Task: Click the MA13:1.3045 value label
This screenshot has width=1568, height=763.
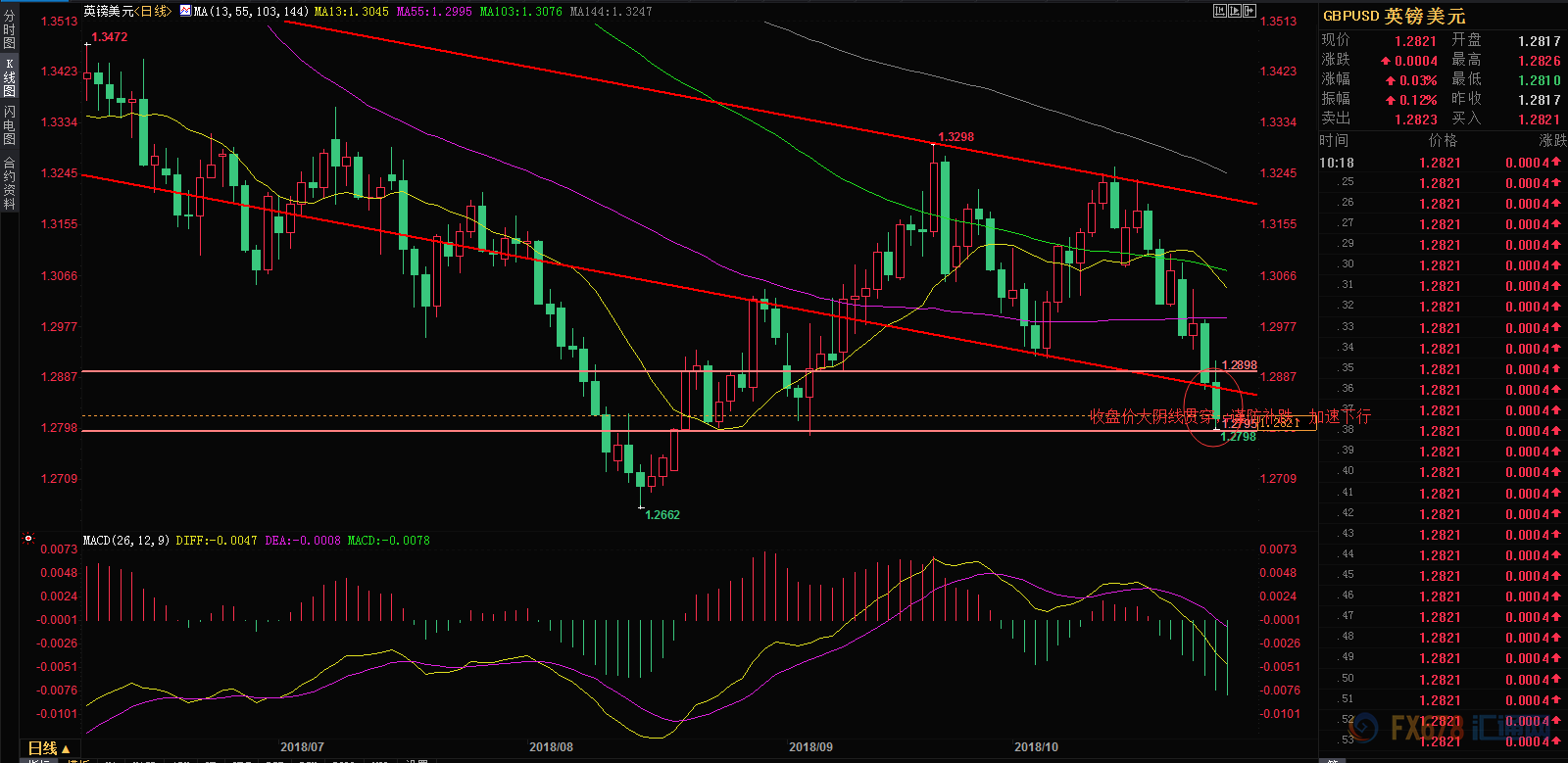Action: (x=351, y=11)
